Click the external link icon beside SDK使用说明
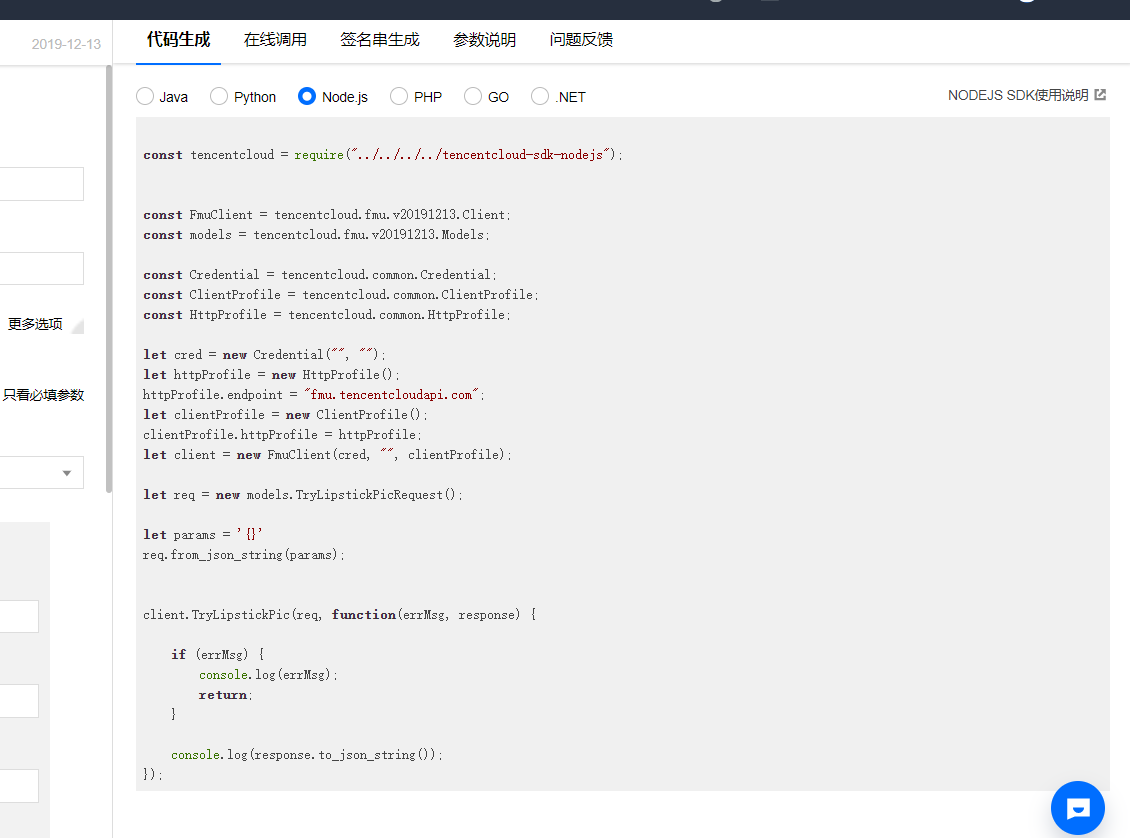 point(1100,95)
